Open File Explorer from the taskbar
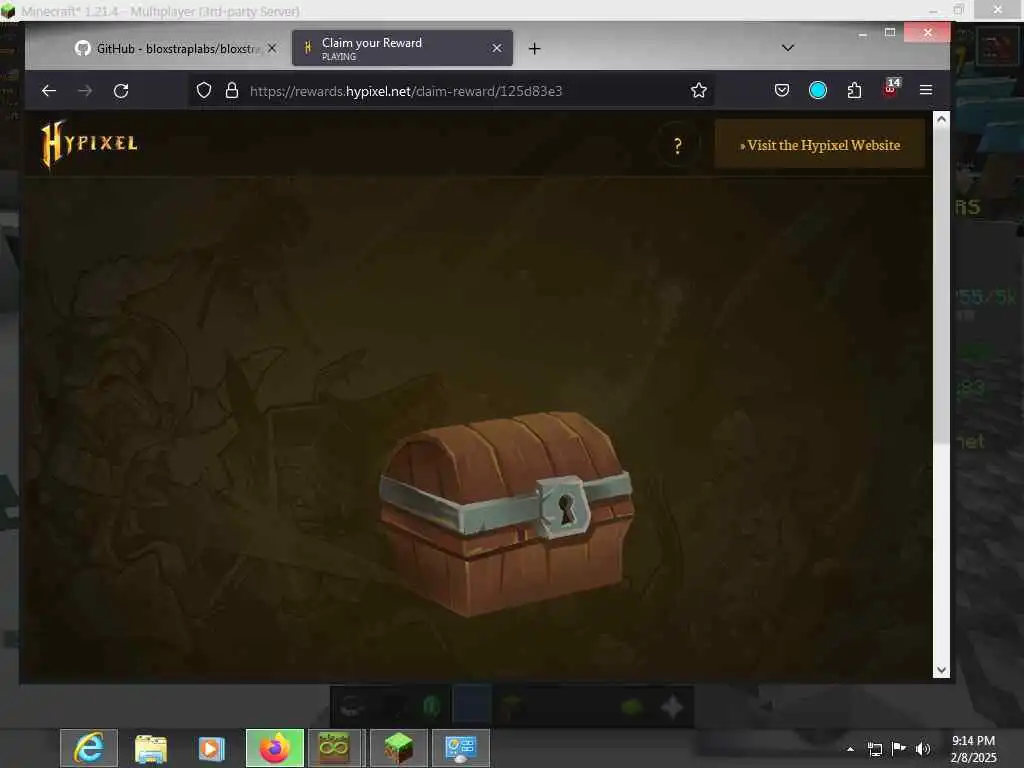This screenshot has height=768, width=1024. point(150,748)
